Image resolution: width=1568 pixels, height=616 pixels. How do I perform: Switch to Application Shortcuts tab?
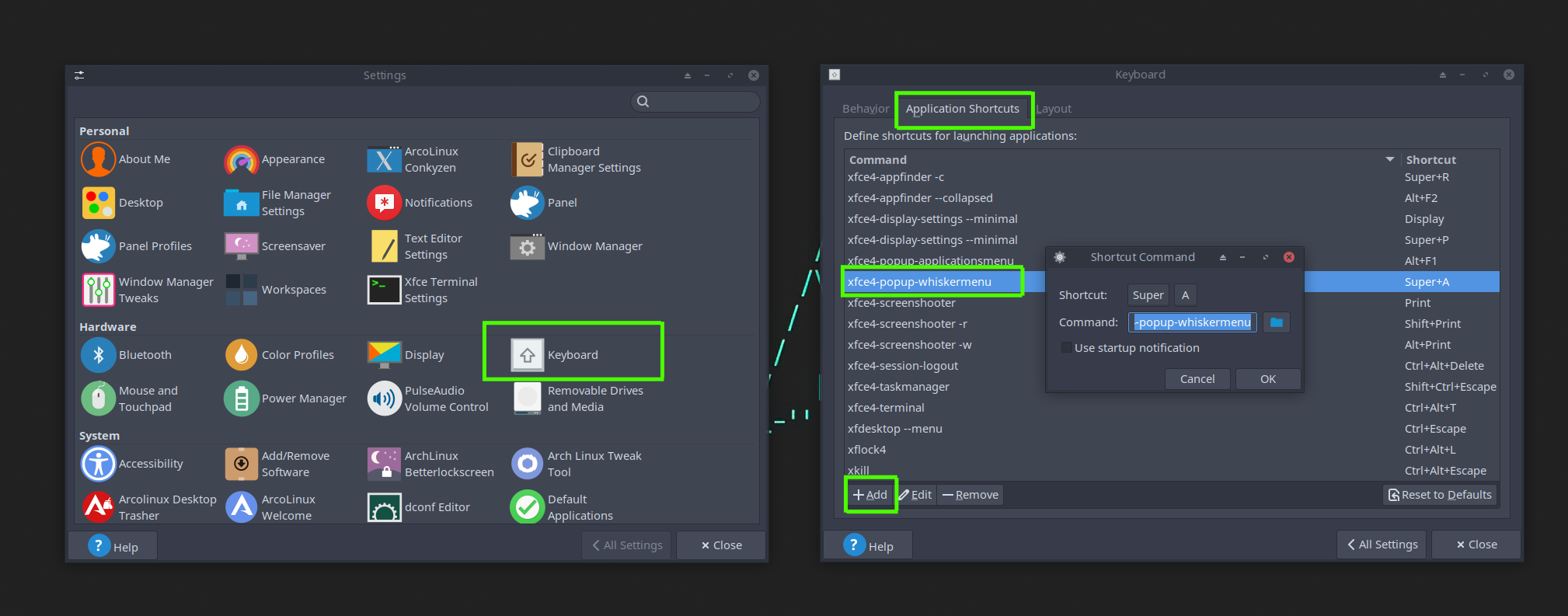click(962, 109)
